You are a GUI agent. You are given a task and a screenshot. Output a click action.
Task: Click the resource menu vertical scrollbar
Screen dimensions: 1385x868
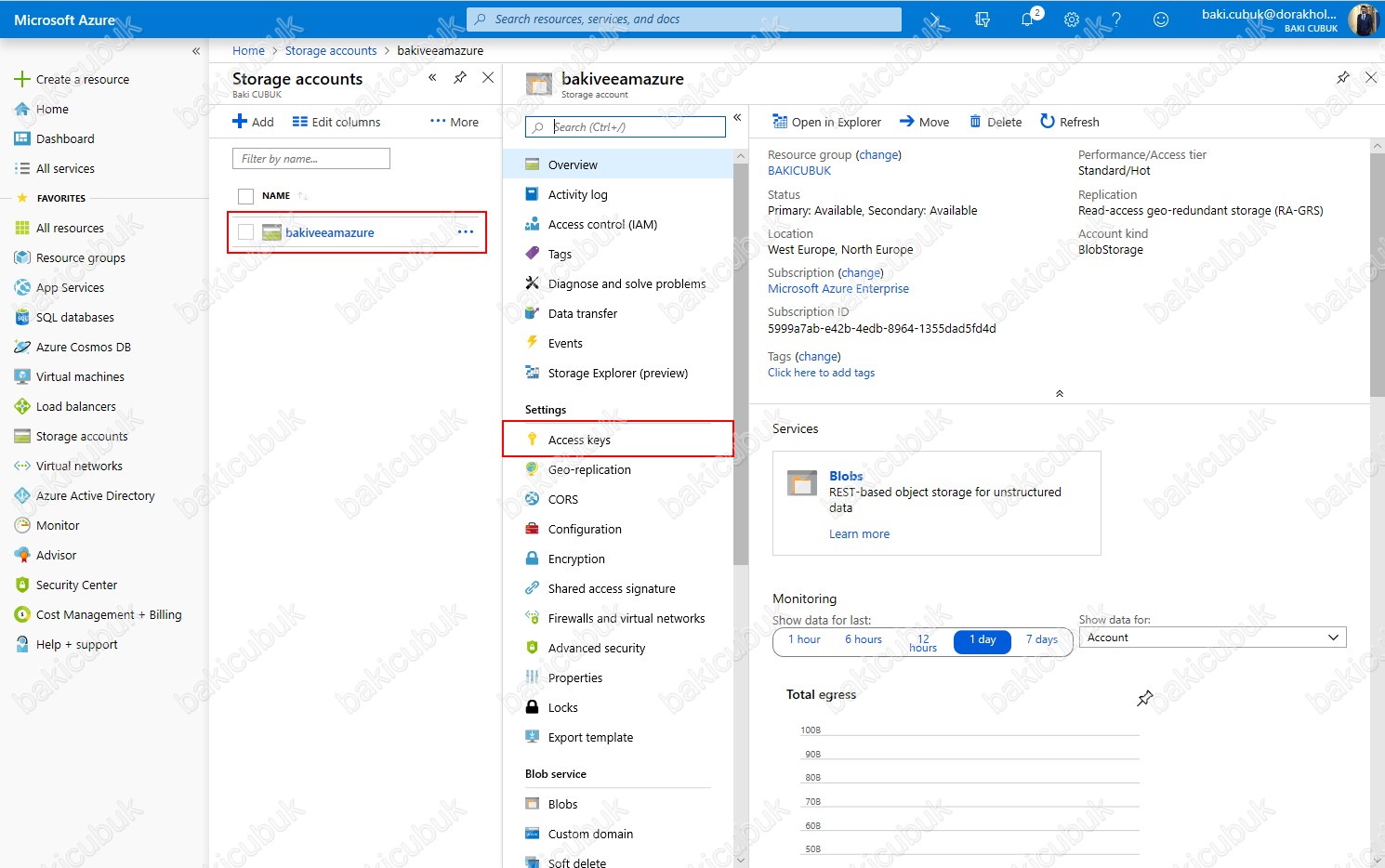click(x=741, y=362)
